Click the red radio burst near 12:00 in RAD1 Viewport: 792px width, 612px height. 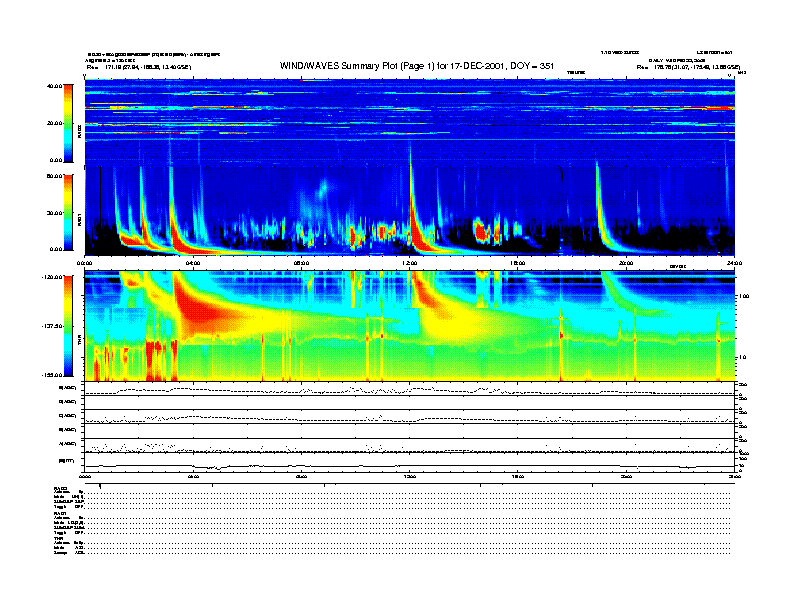pyautogui.click(x=417, y=232)
